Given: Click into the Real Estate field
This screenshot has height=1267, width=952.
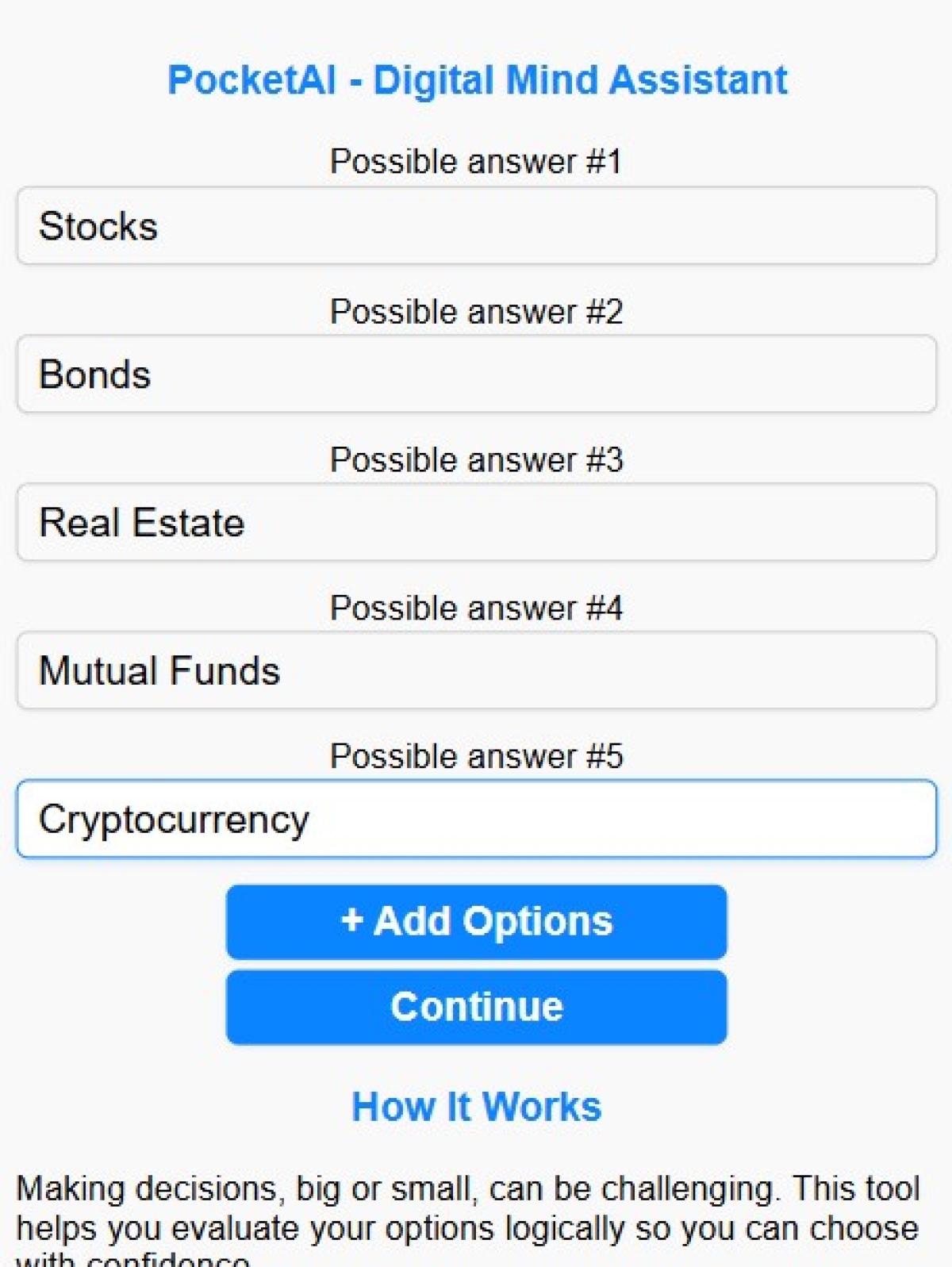Looking at the screenshot, I should [476, 523].
